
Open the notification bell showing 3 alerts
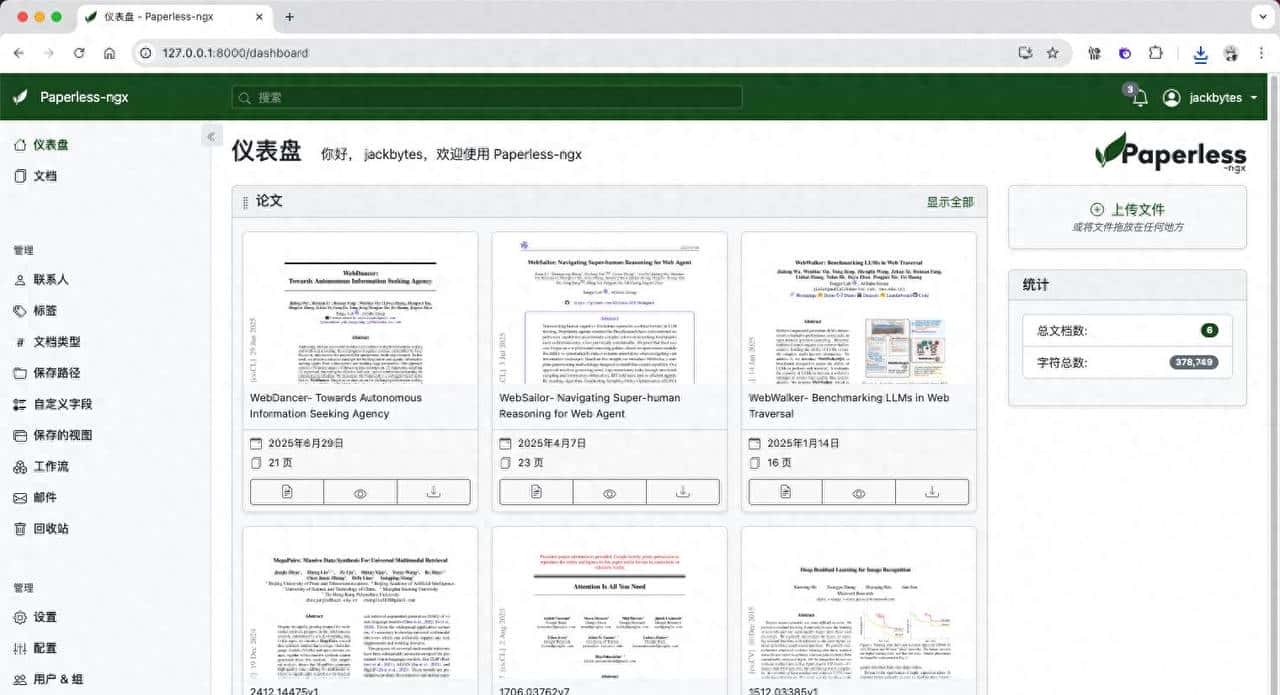[x=1139, y=97]
